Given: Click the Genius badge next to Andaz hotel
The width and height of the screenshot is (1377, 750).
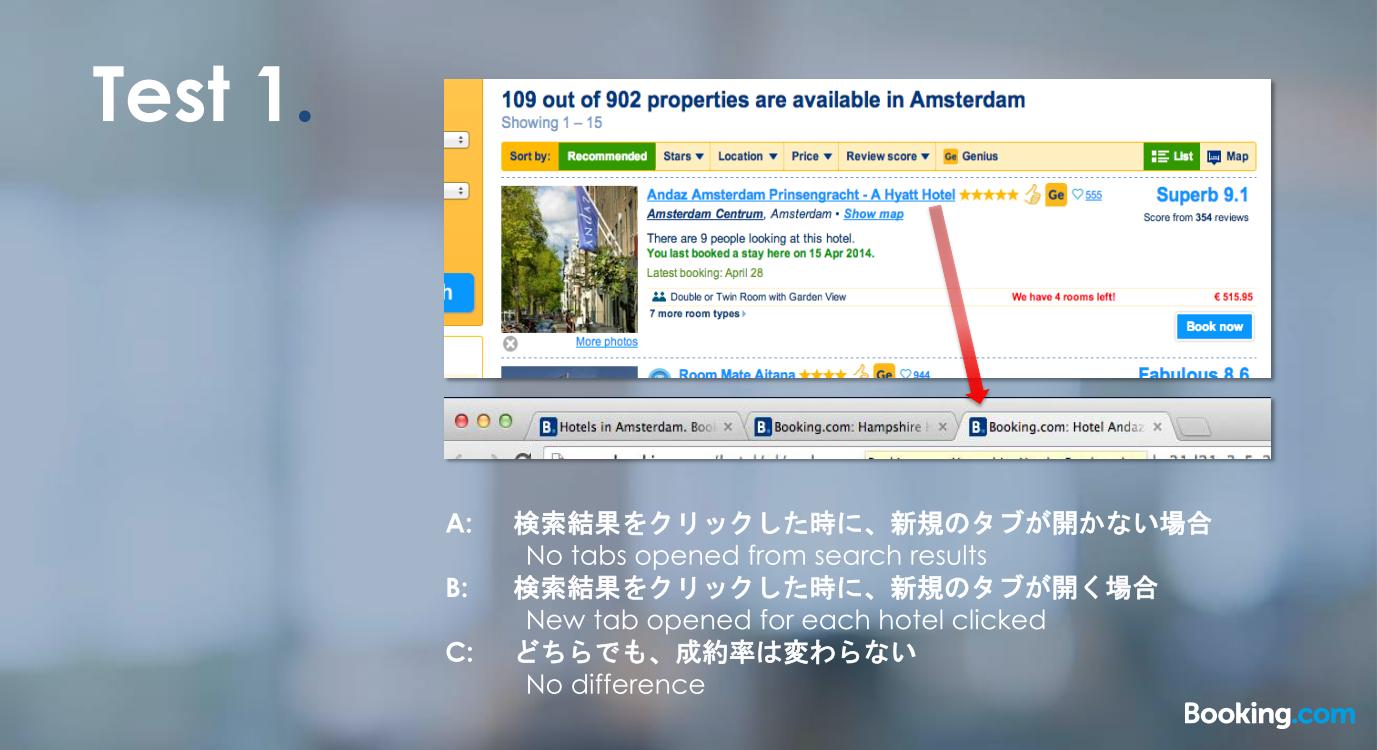Looking at the screenshot, I should 1055,195.
